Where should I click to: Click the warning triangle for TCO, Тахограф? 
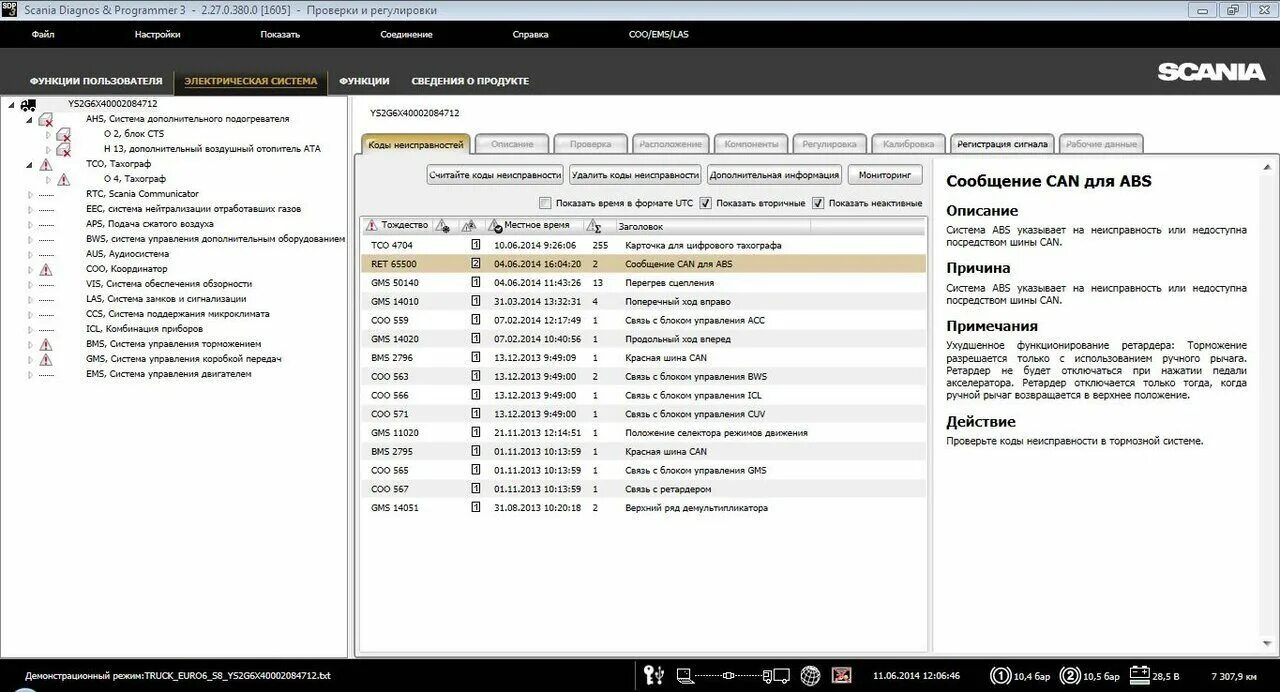pyautogui.click(x=45, y=164)
